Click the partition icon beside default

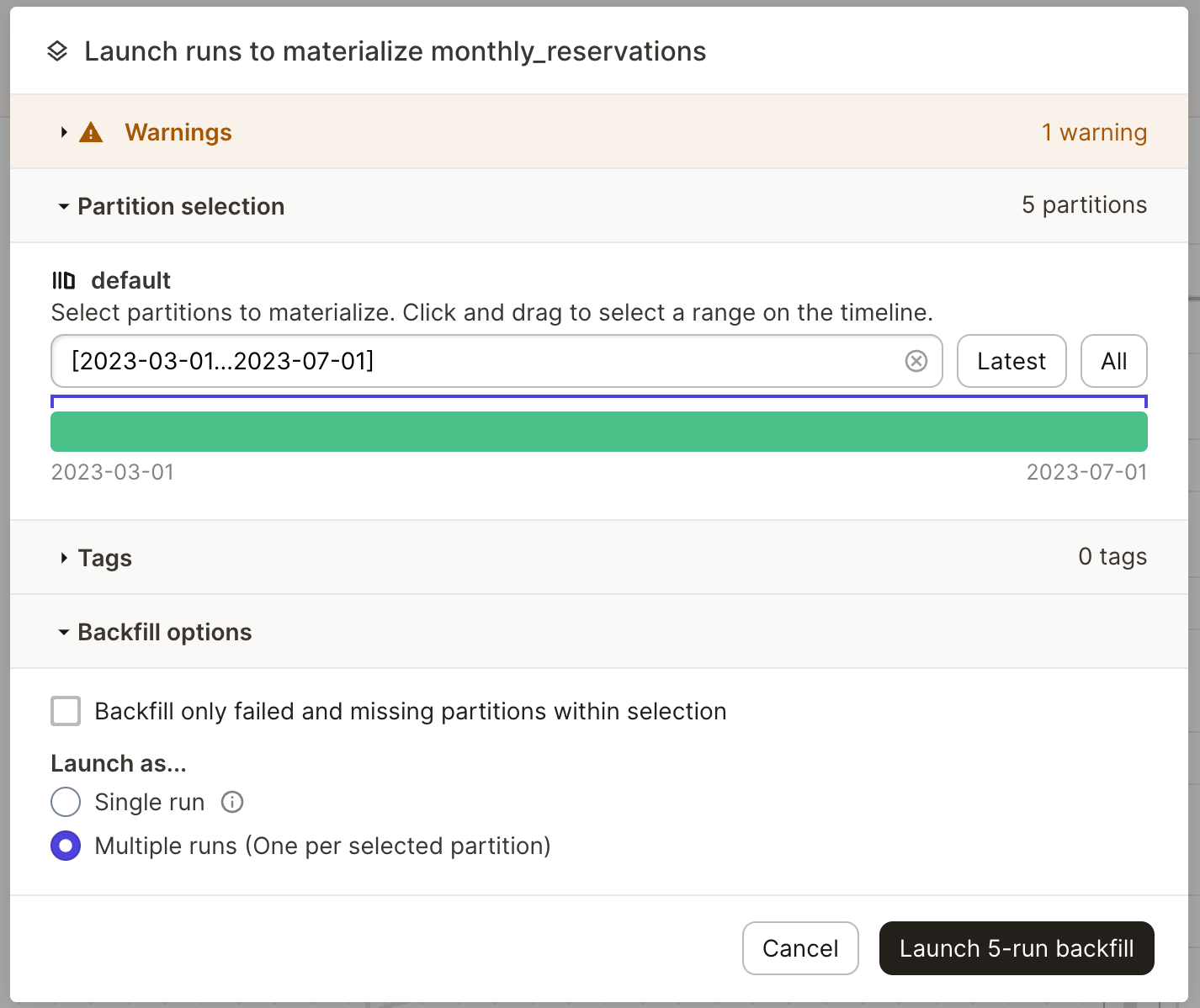tap(64, 280)
